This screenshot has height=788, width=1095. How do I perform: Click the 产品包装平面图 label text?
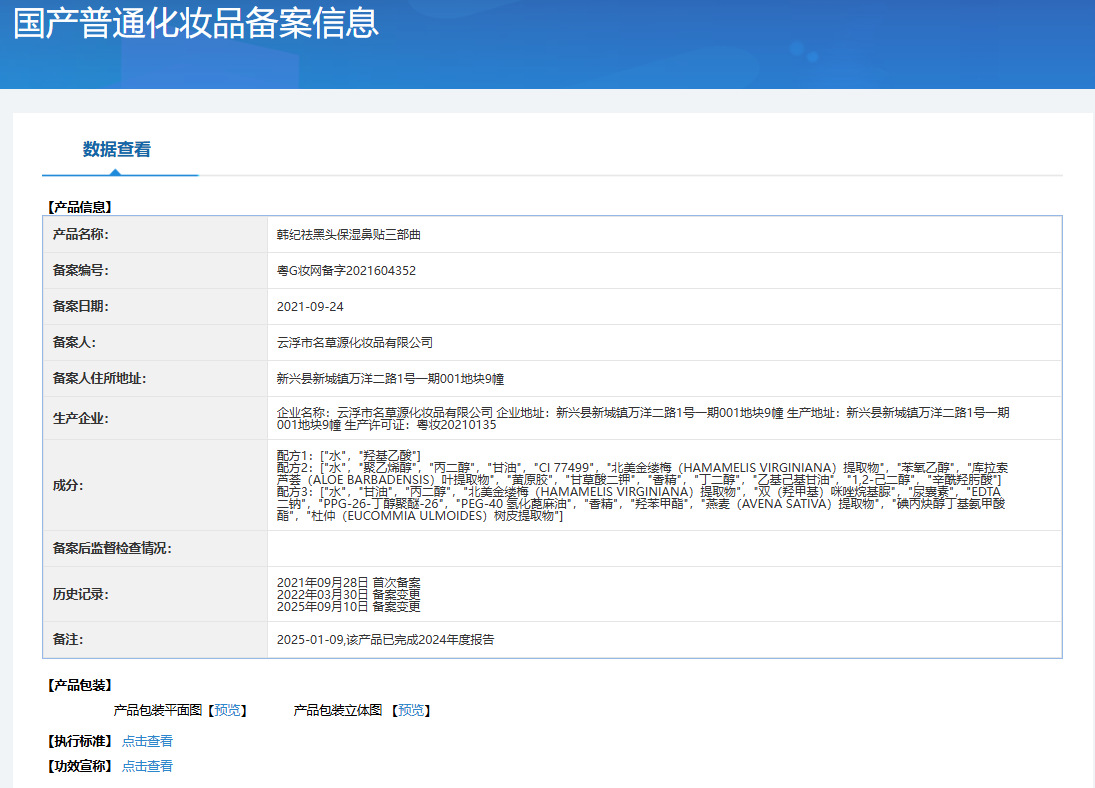pyautogui.click(x=158, y=710)
